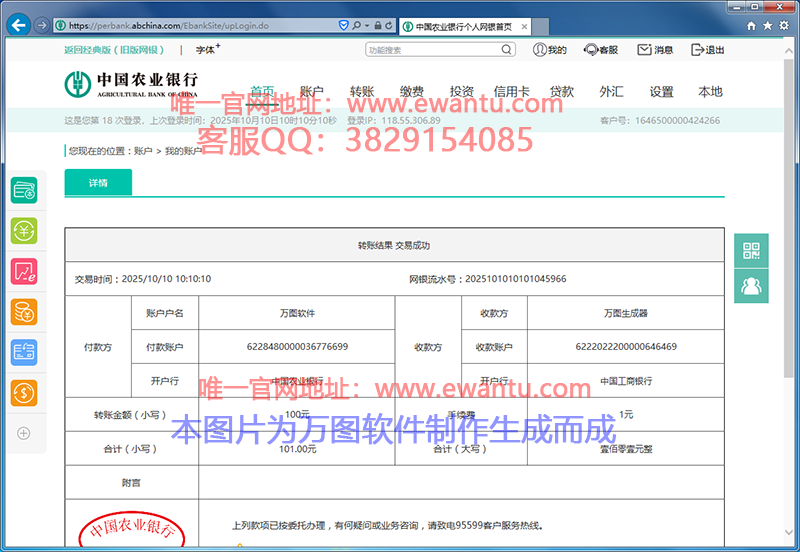This screenshot has height=552, width=800.
Task: Open the 转账 navigation menu
Action: [362, 92]
